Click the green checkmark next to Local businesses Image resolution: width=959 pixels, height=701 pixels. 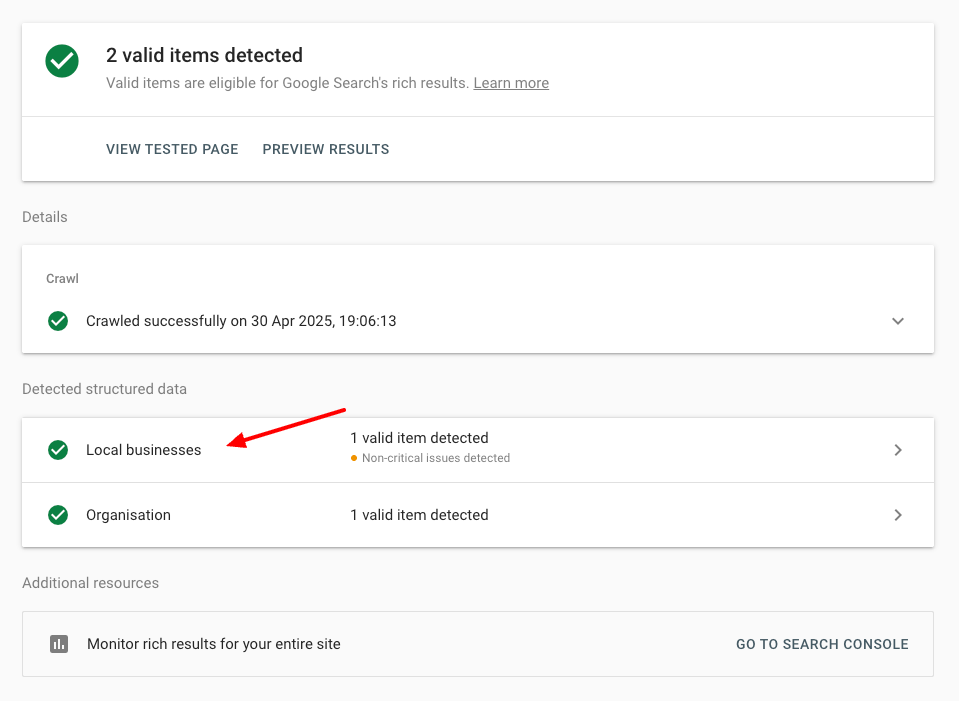point(58,450)
